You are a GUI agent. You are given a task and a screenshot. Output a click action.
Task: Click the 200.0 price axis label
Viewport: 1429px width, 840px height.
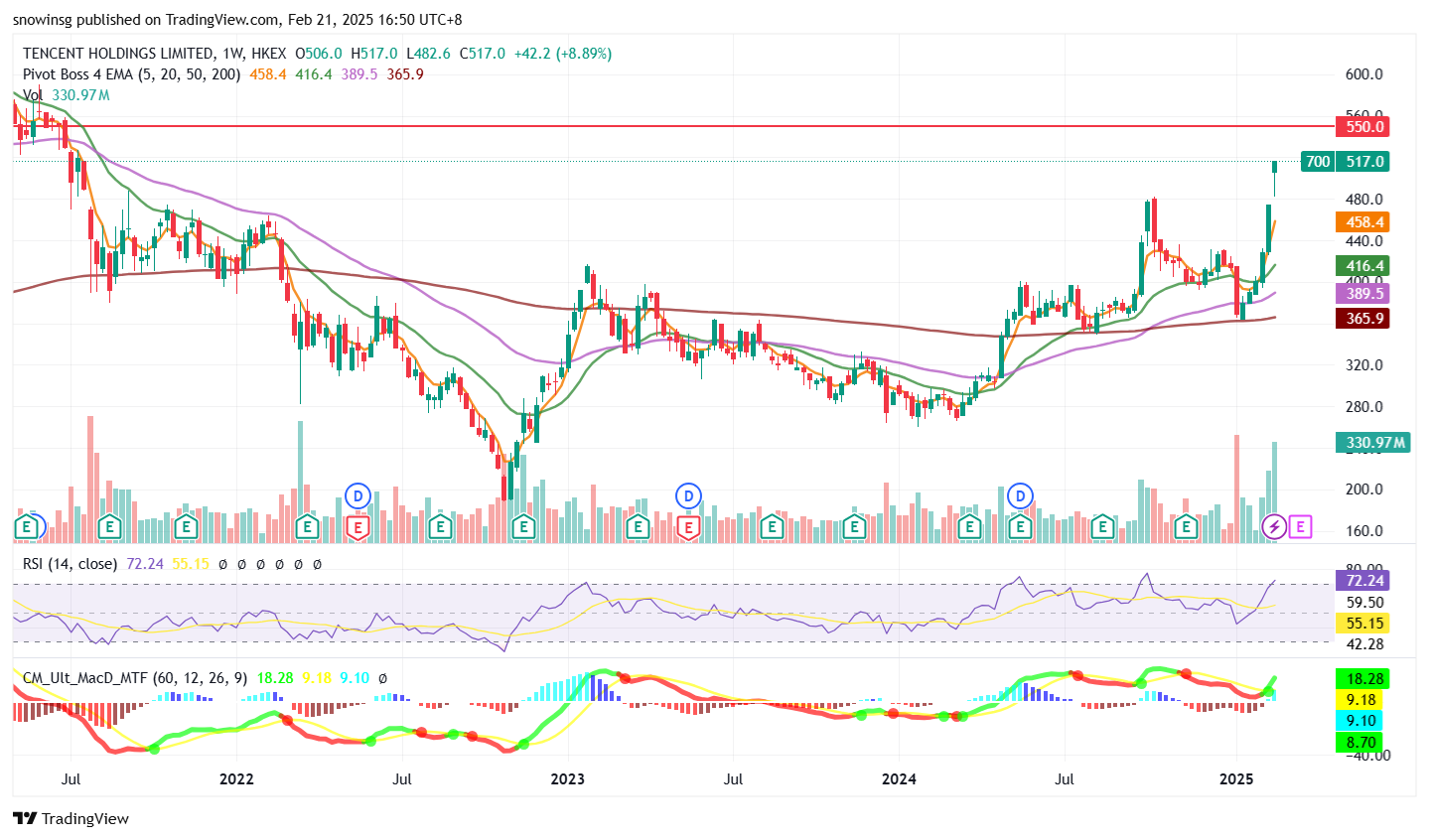click(1364, 489)
